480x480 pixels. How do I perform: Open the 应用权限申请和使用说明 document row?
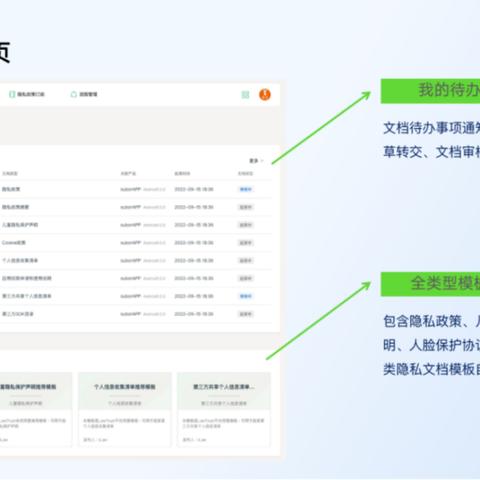click(x=135, y=278)
